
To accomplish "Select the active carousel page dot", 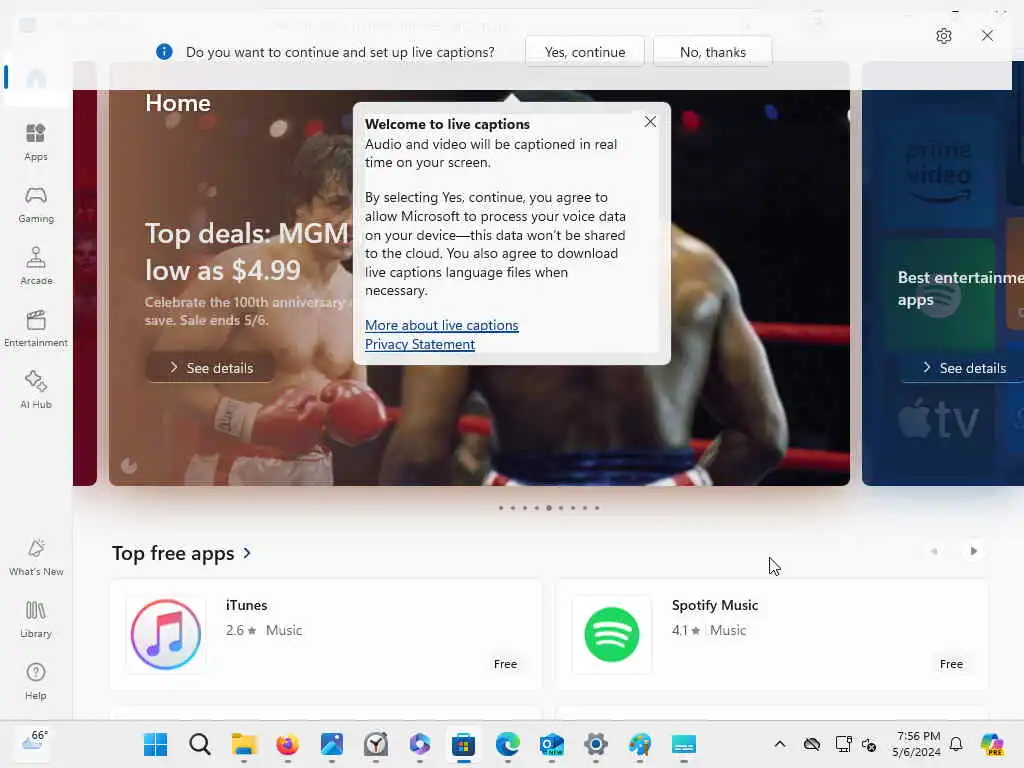I will (x=549, y=507).
